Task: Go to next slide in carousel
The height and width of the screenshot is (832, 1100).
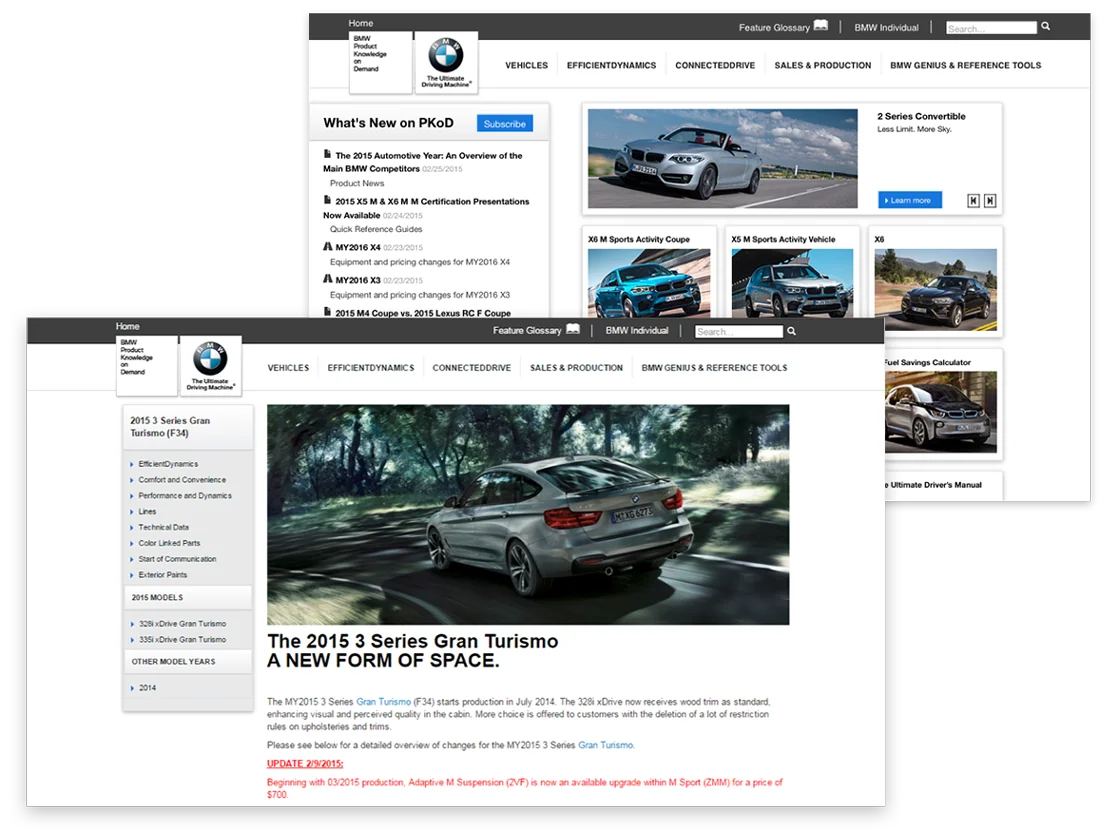Action: coord(990,201)
